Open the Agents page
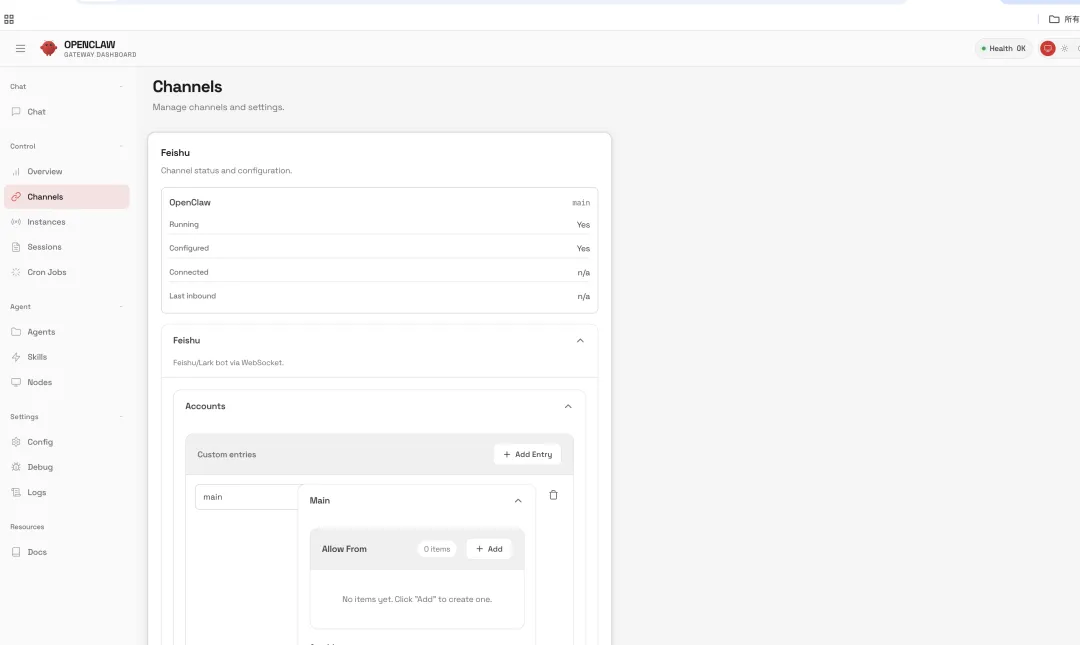1080x645 pixels. pos(67,331)
